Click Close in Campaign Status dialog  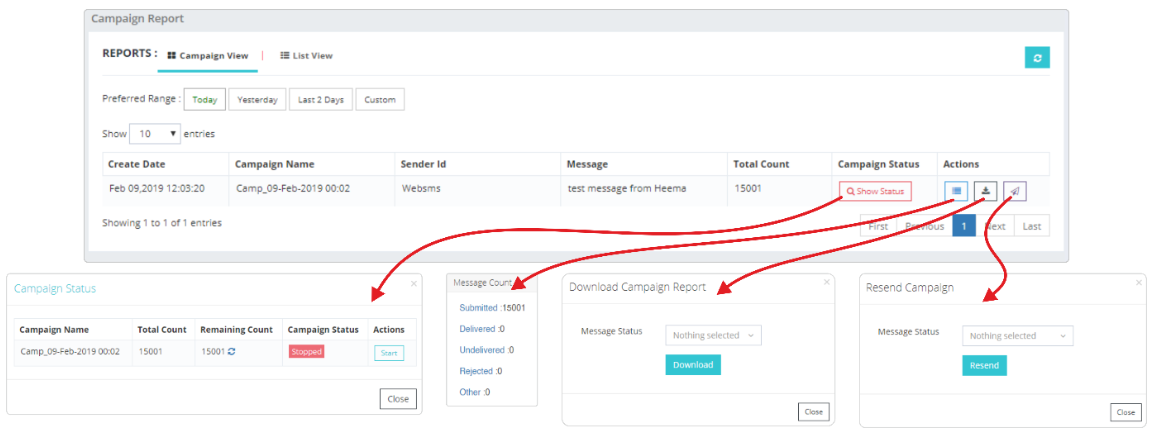pyautogui.click(x=398, y=399)
